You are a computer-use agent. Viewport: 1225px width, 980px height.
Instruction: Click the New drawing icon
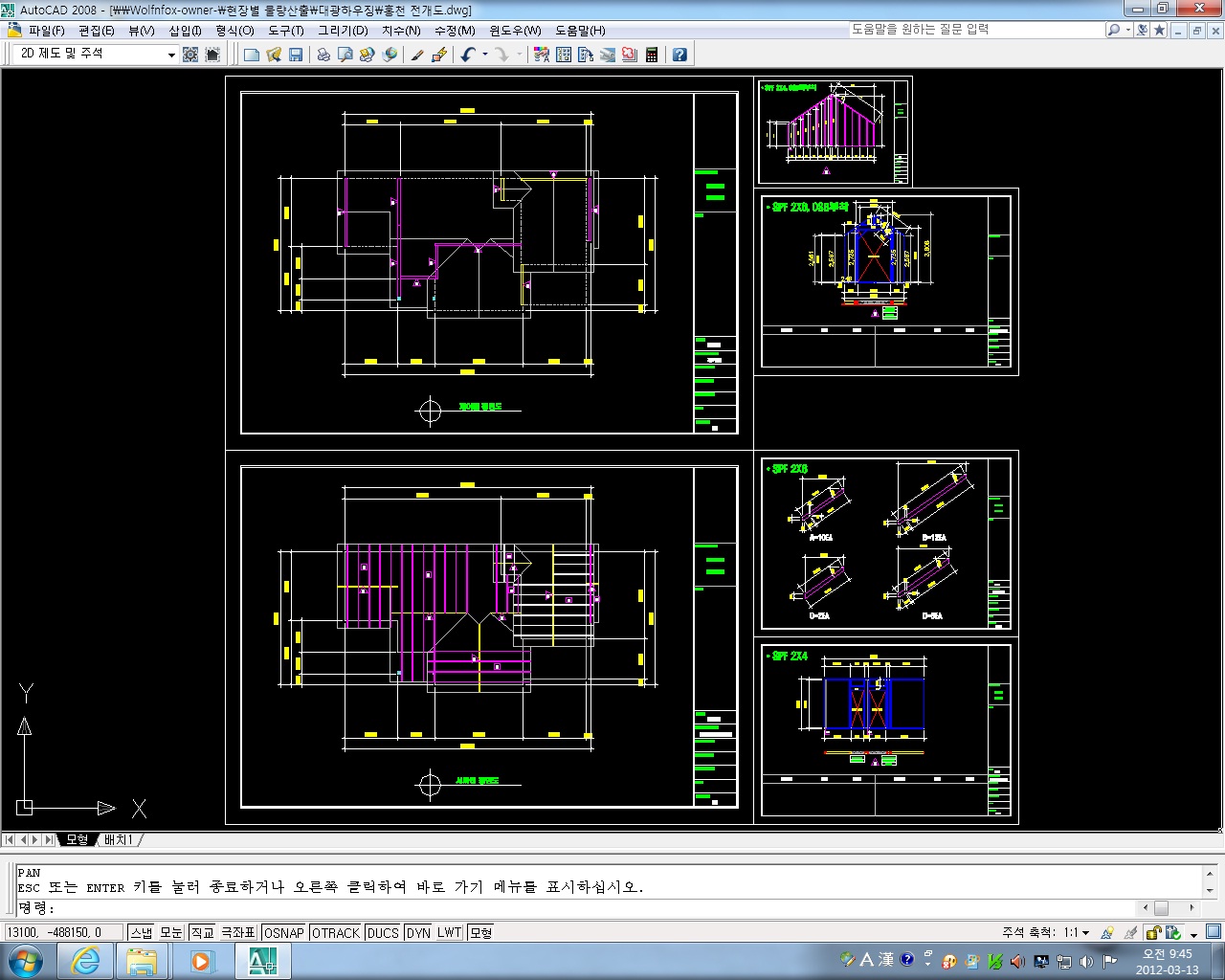pyautogui.click(x=252, y=55)
